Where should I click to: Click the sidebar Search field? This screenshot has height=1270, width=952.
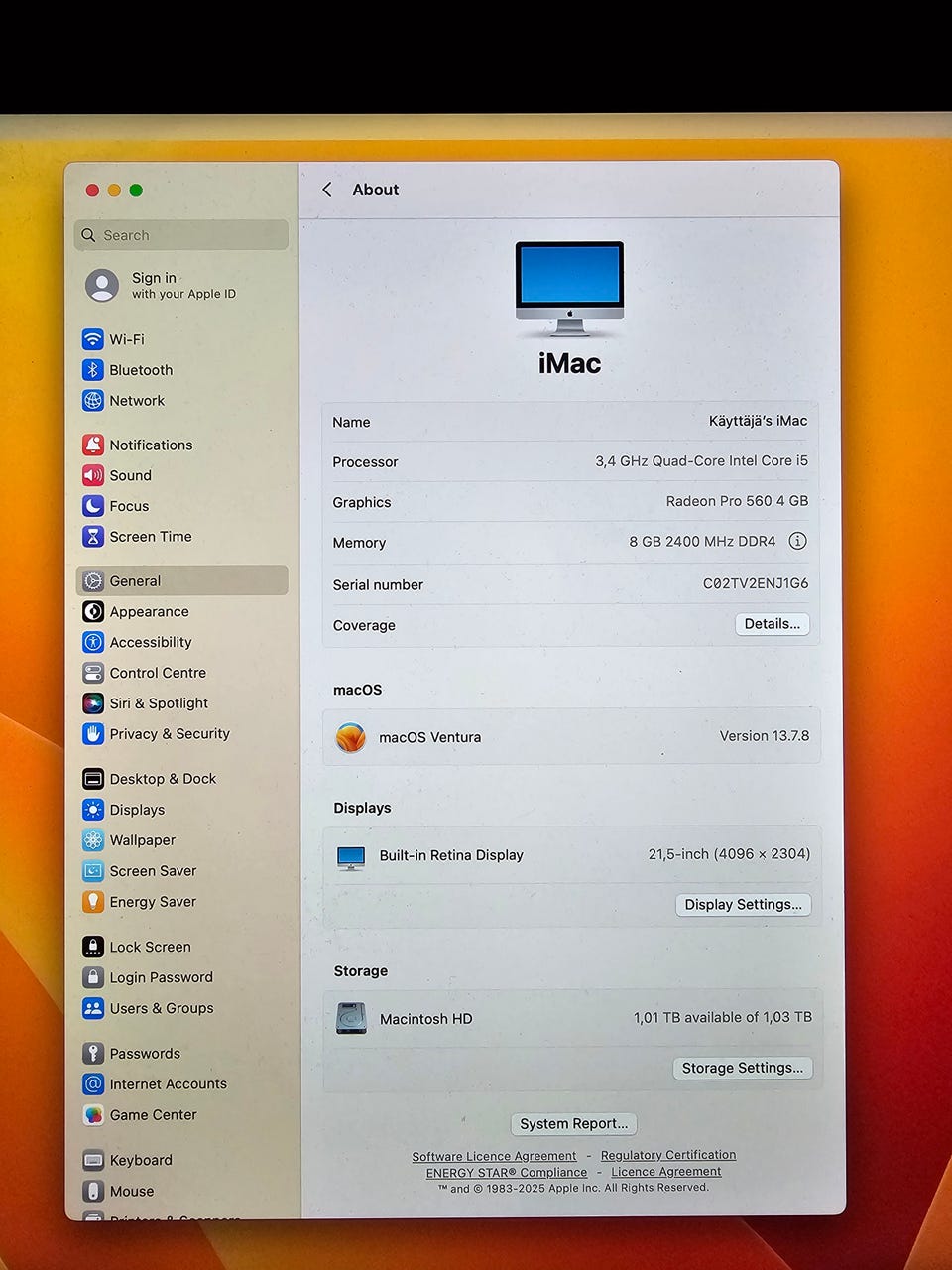tap(181, 235)
